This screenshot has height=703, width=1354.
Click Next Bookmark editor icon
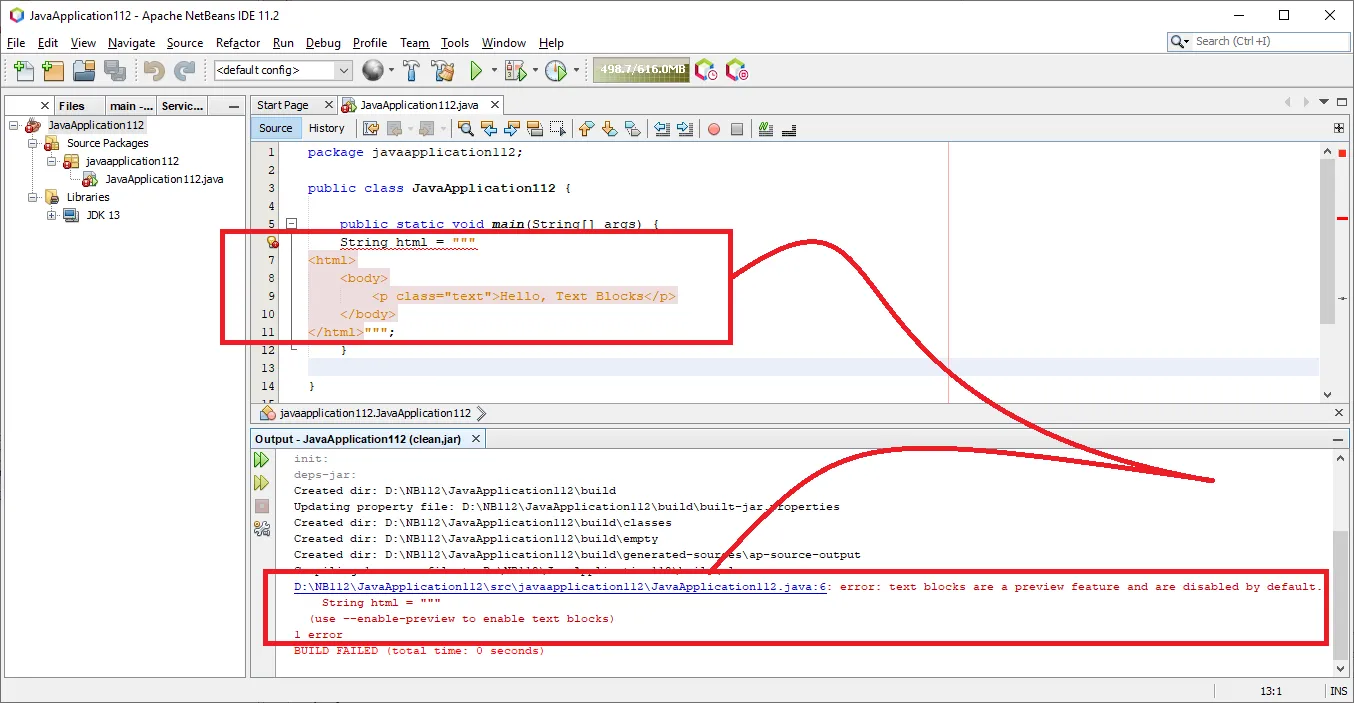coord(610,128)
